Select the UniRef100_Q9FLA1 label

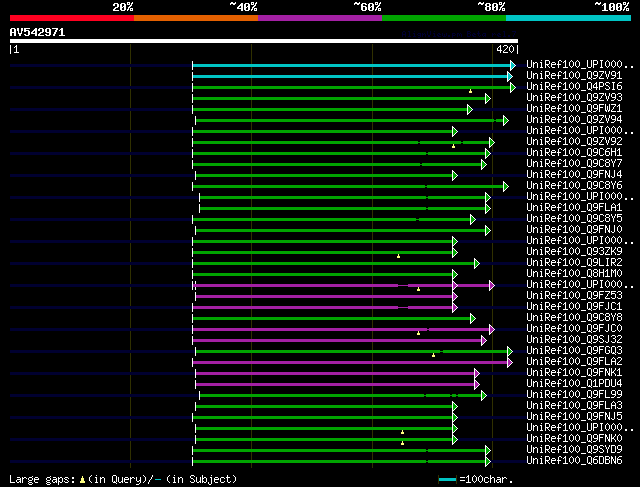574,207
